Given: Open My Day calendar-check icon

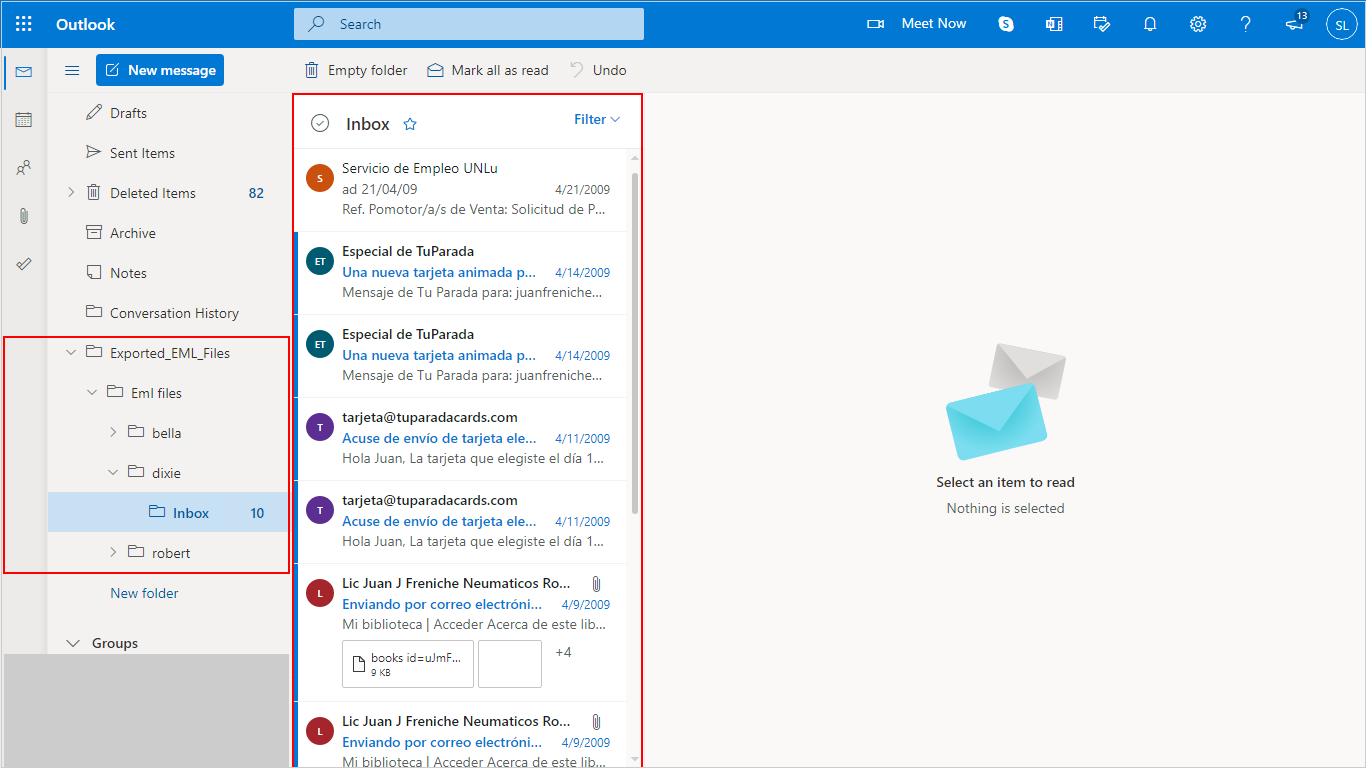Looking at the screenshot, I should click(x=1102, y=24).
